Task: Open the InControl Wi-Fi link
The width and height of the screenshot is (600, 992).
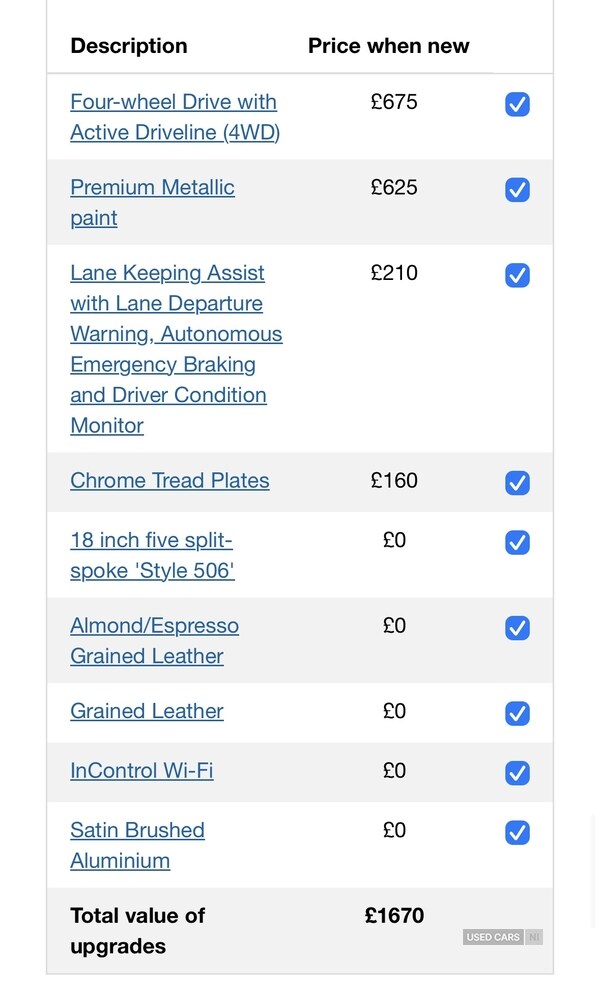Action: coord(141,771)
